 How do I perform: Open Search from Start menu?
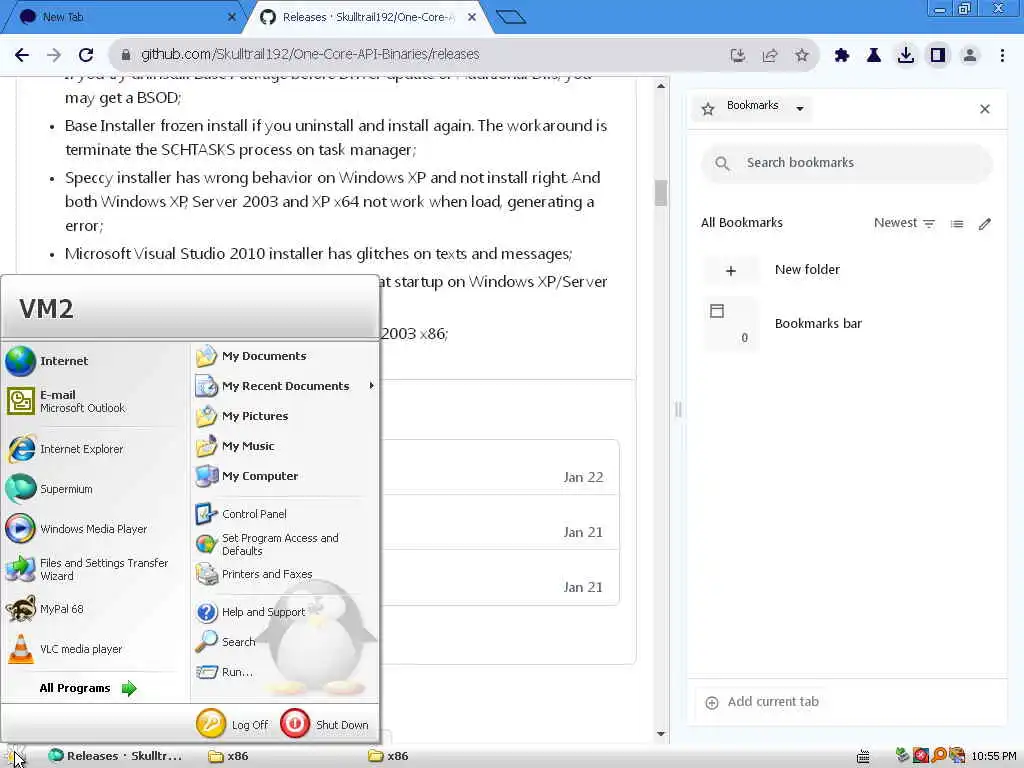(x=285, y=642)
